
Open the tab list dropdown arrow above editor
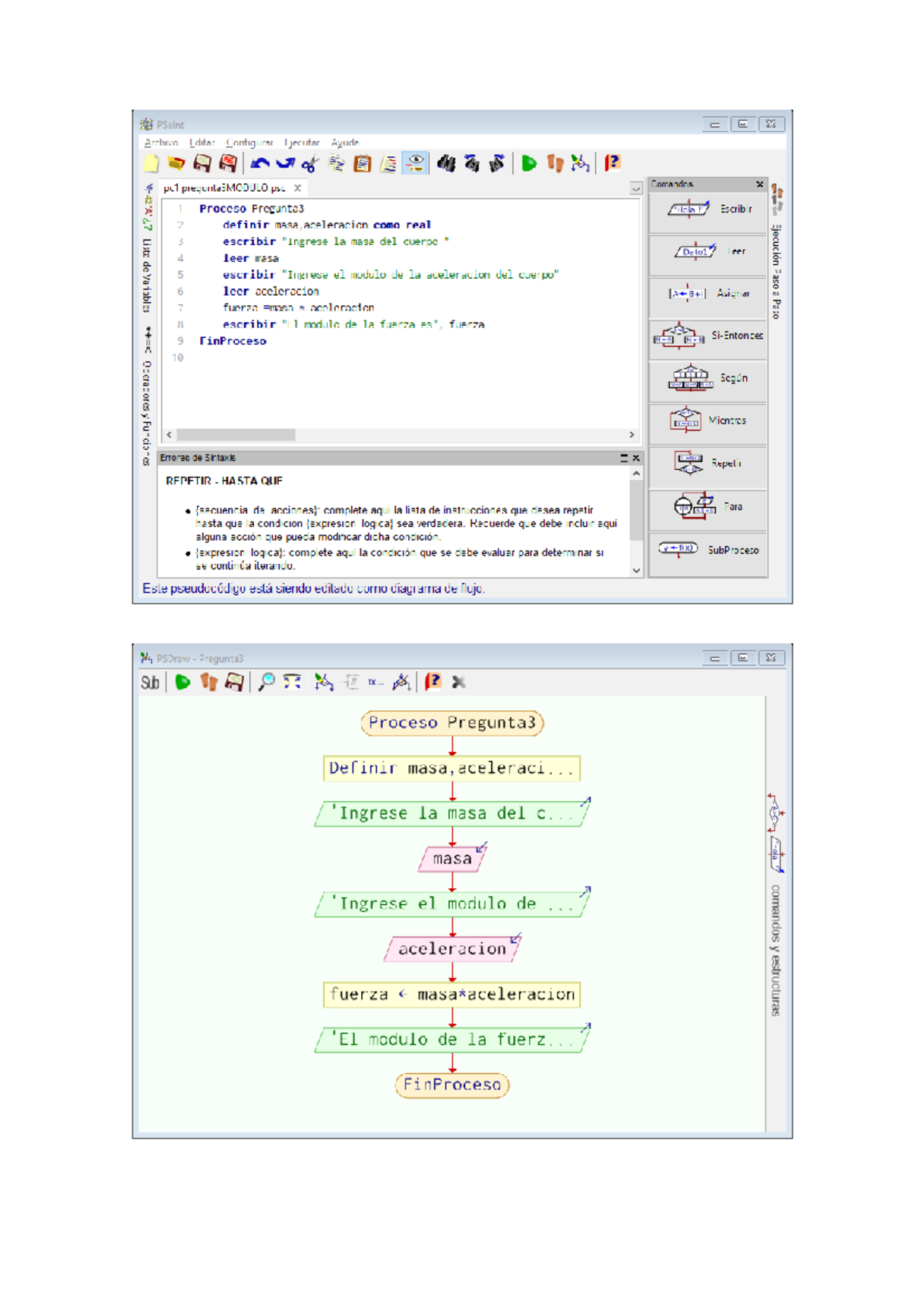[636, 188]
